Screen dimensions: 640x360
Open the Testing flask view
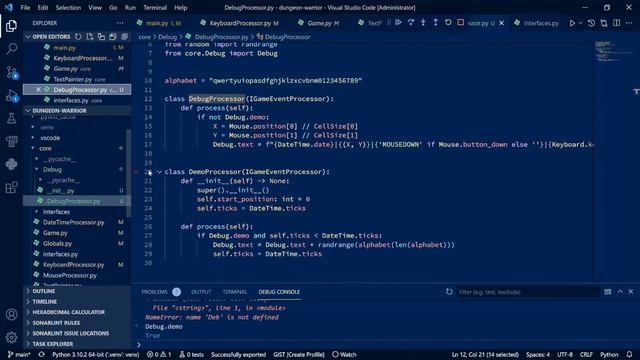pos(11,118)
